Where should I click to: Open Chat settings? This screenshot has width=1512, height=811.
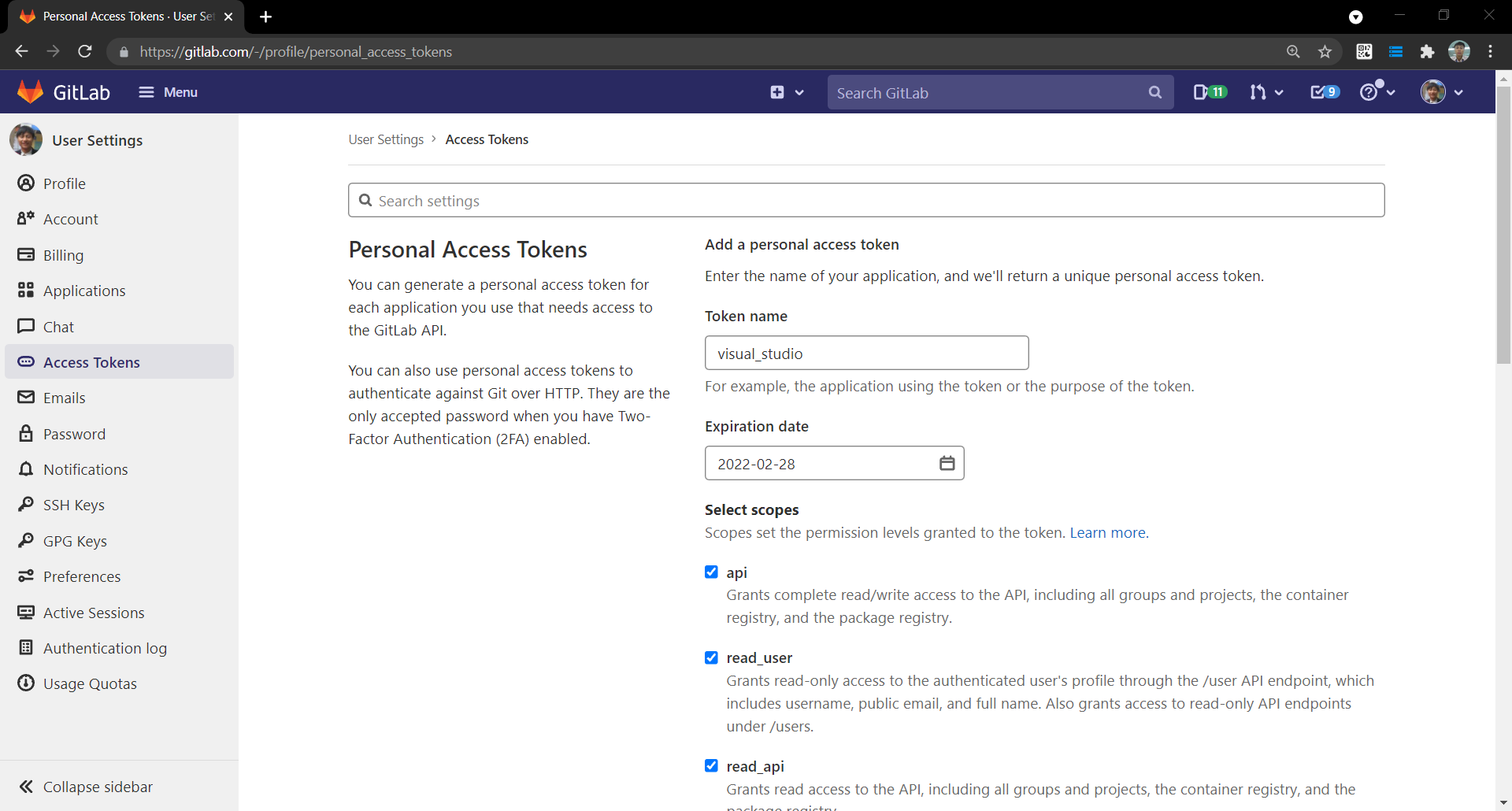(59, 327)
